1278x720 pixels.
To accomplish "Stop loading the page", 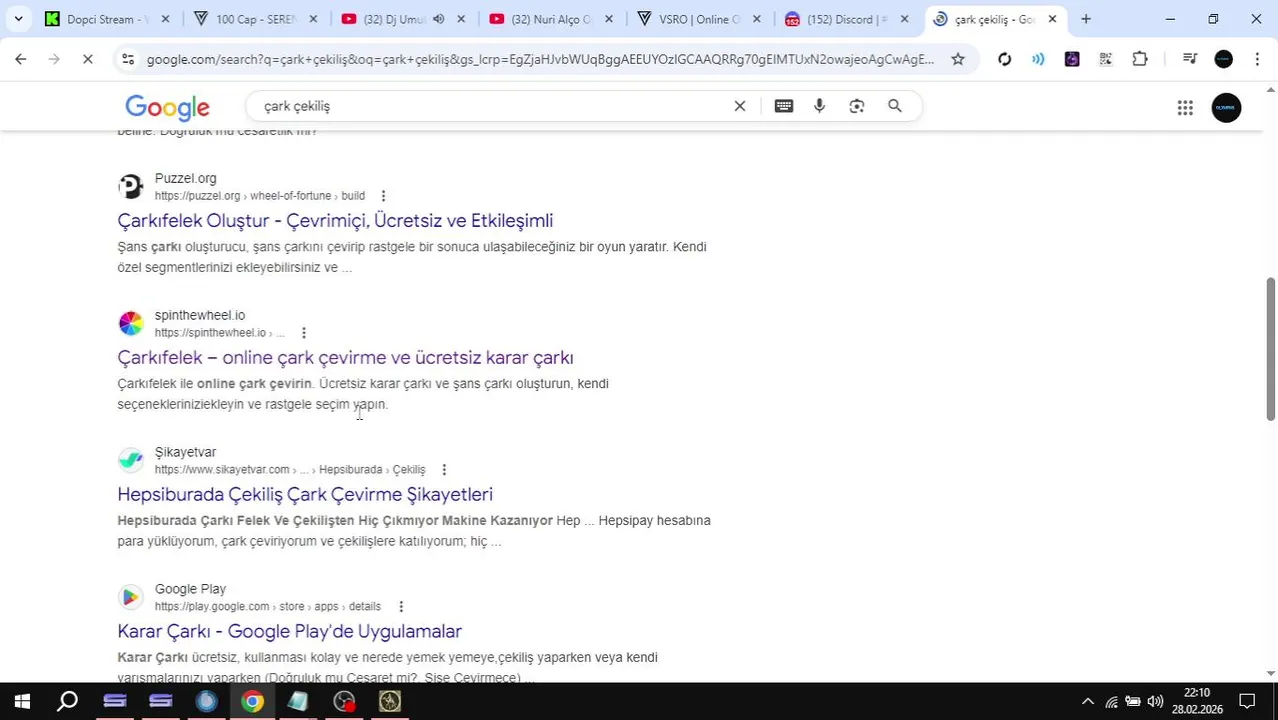I will pos(88,59).
